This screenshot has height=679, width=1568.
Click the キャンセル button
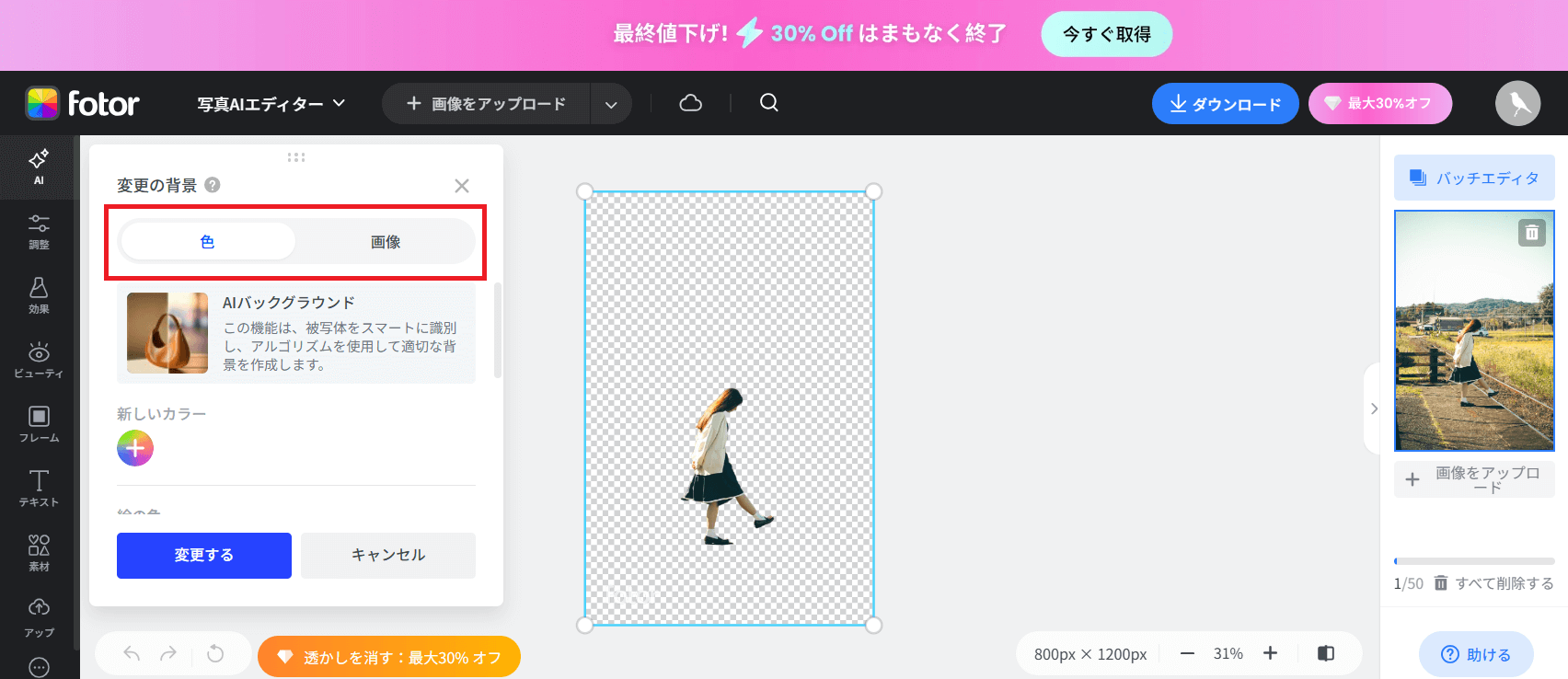(388, 556)
